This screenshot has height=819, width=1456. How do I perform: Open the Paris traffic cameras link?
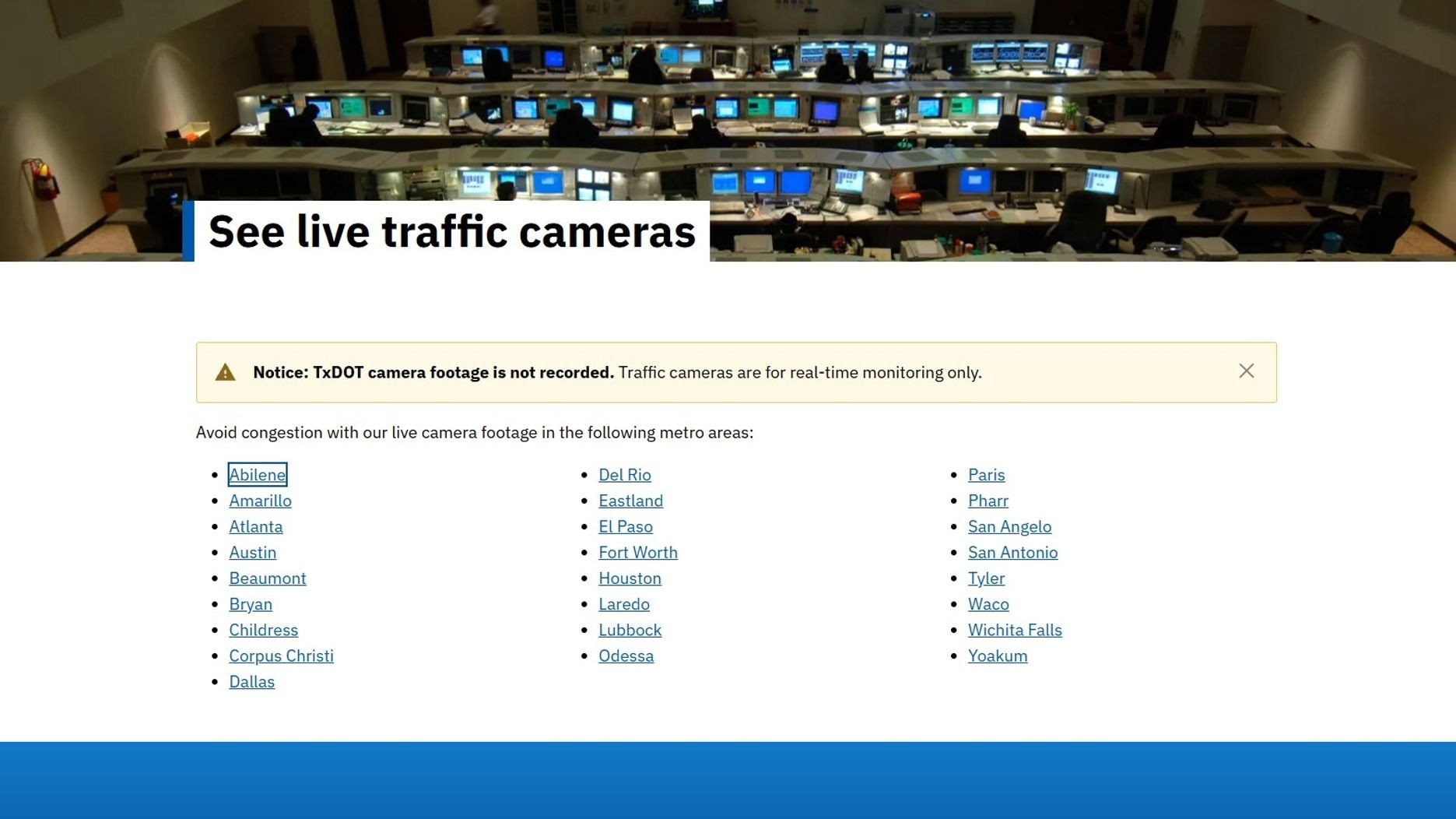(x=986, y=475)
